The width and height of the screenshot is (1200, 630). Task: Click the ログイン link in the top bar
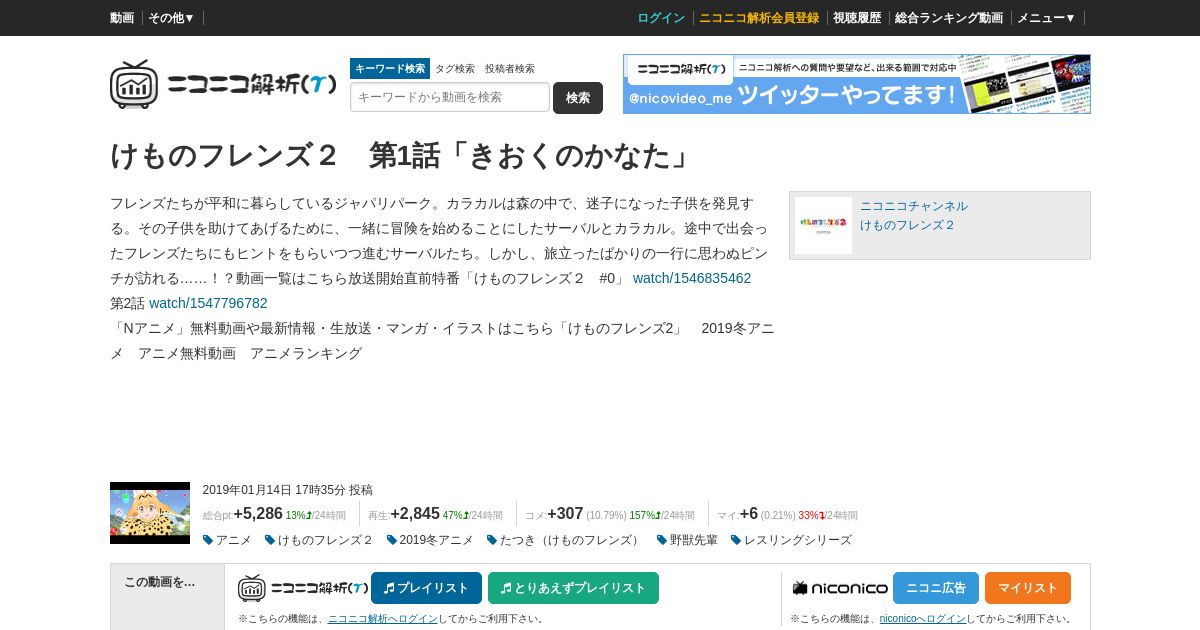click(x=661, y=18)
